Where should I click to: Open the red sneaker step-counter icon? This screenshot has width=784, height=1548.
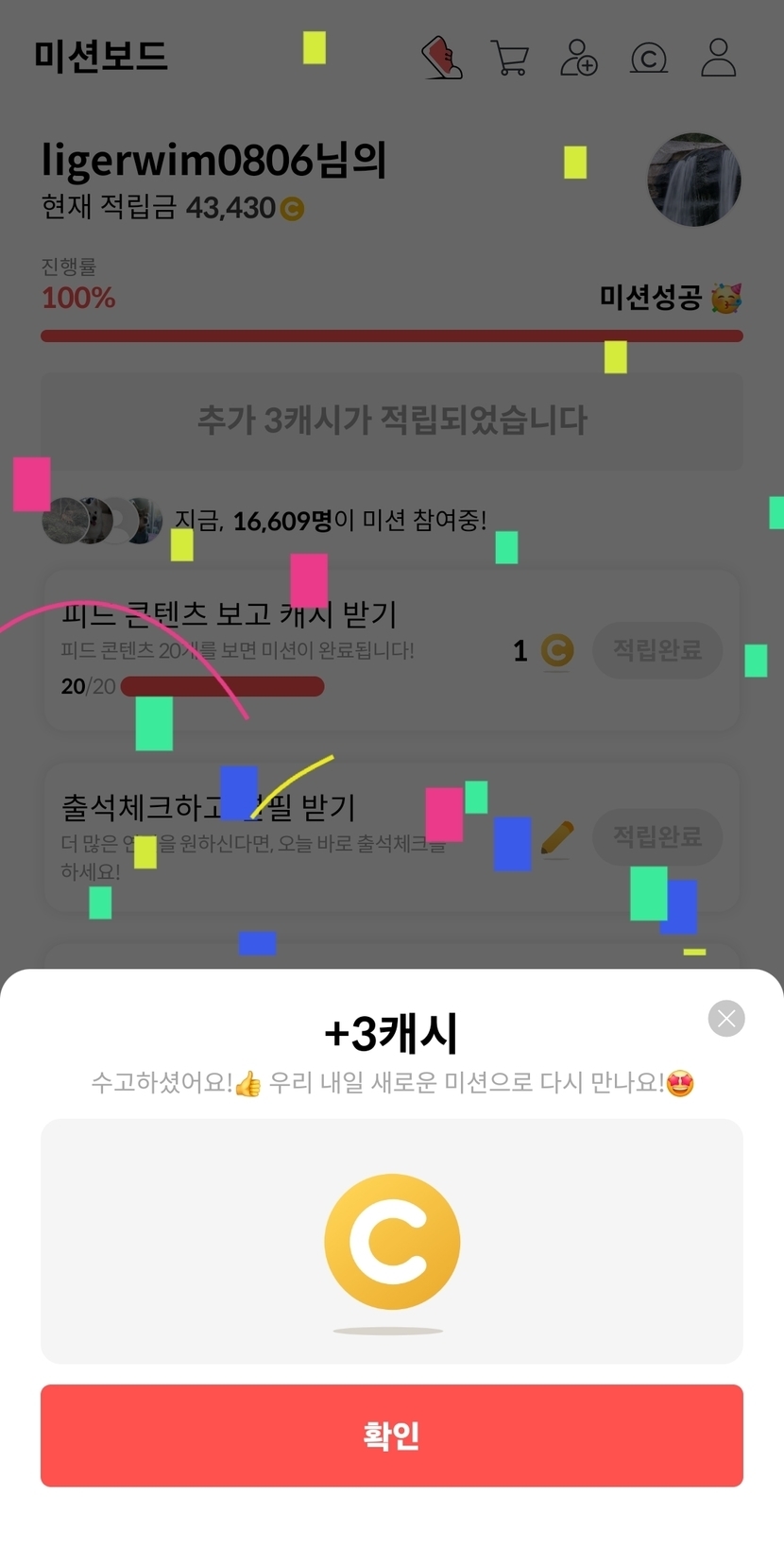point(441,58)
